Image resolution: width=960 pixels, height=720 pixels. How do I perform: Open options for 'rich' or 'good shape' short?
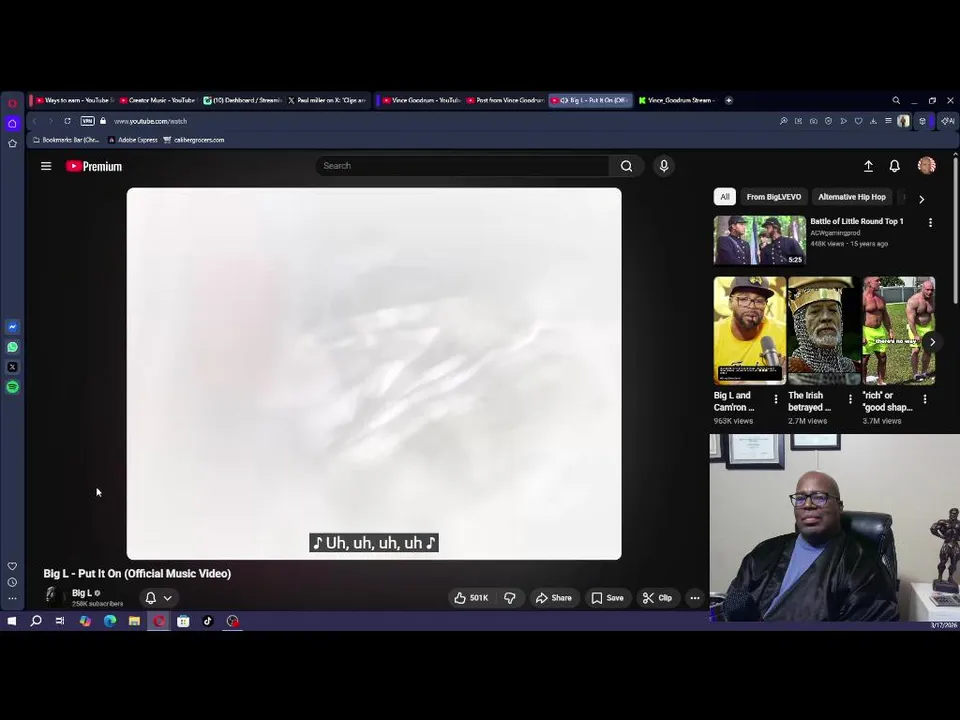click(924, 399)
